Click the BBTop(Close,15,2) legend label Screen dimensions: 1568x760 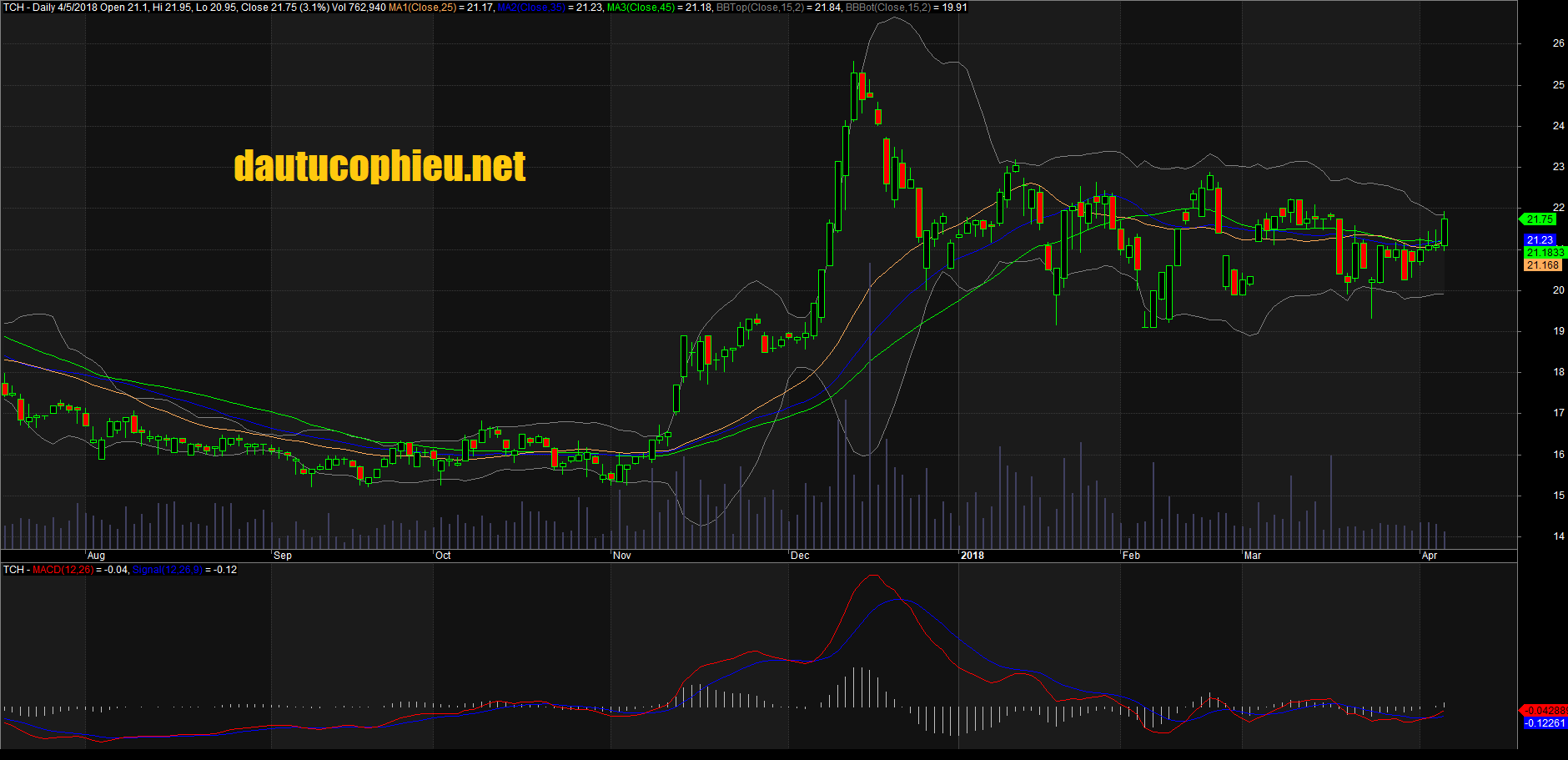[x=760, y=8]
